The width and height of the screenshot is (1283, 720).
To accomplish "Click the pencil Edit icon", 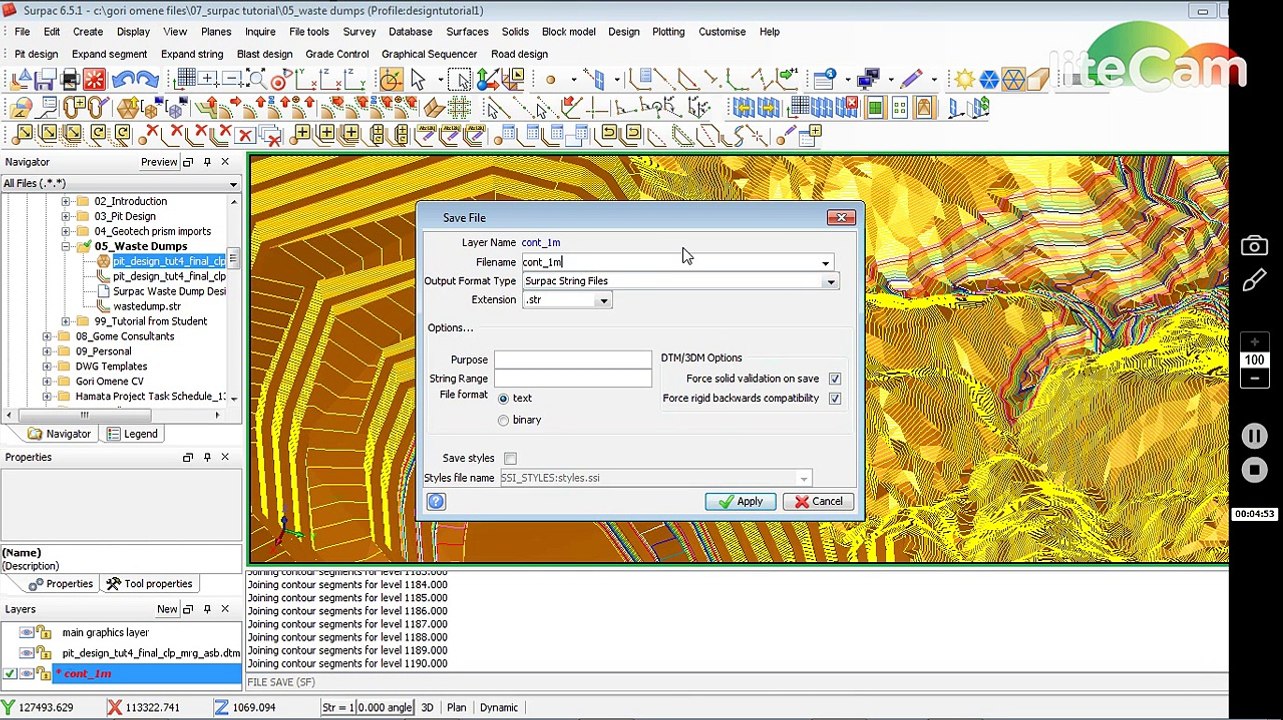I will (911, 80).
